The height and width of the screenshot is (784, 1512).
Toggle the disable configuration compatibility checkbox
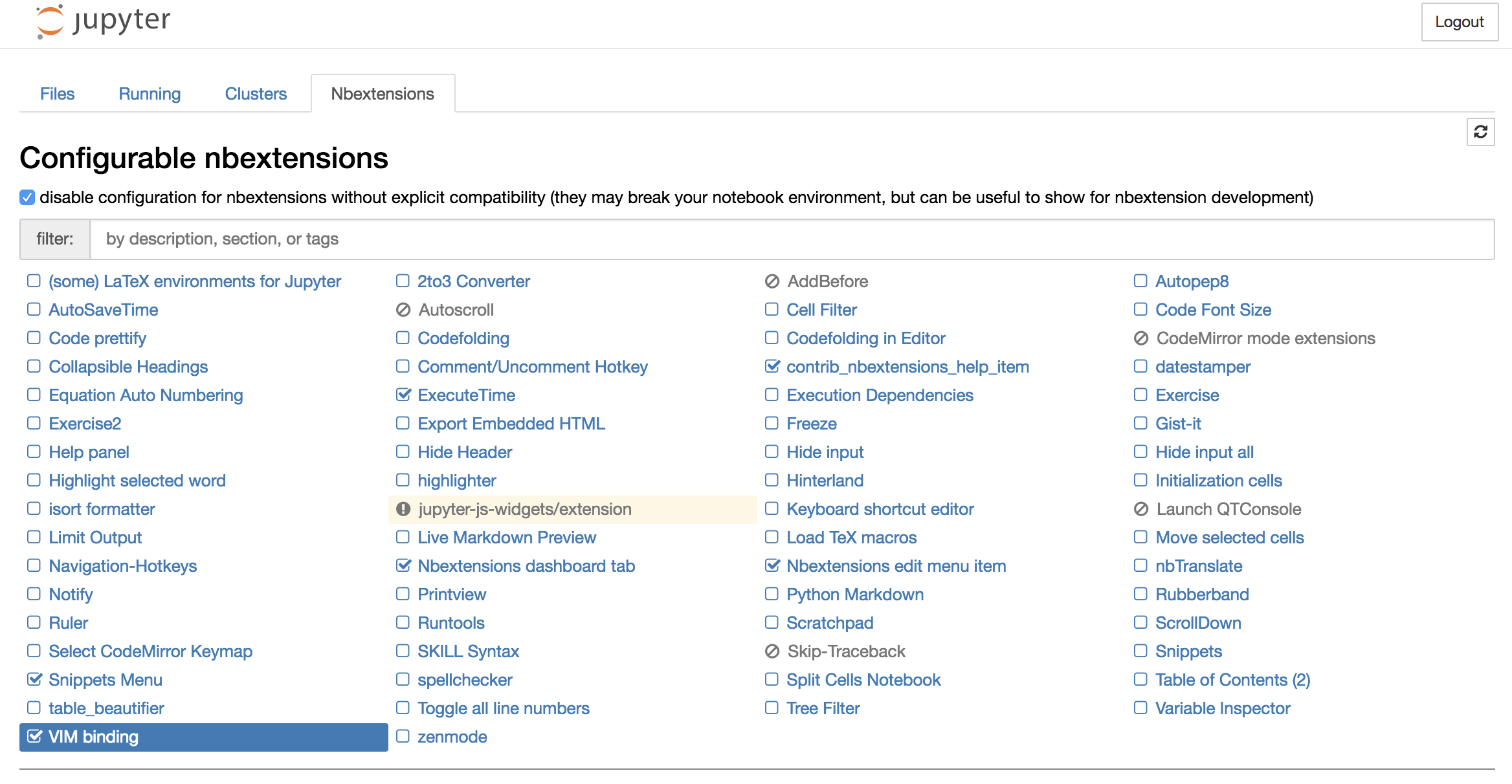(x=27, y=197)
